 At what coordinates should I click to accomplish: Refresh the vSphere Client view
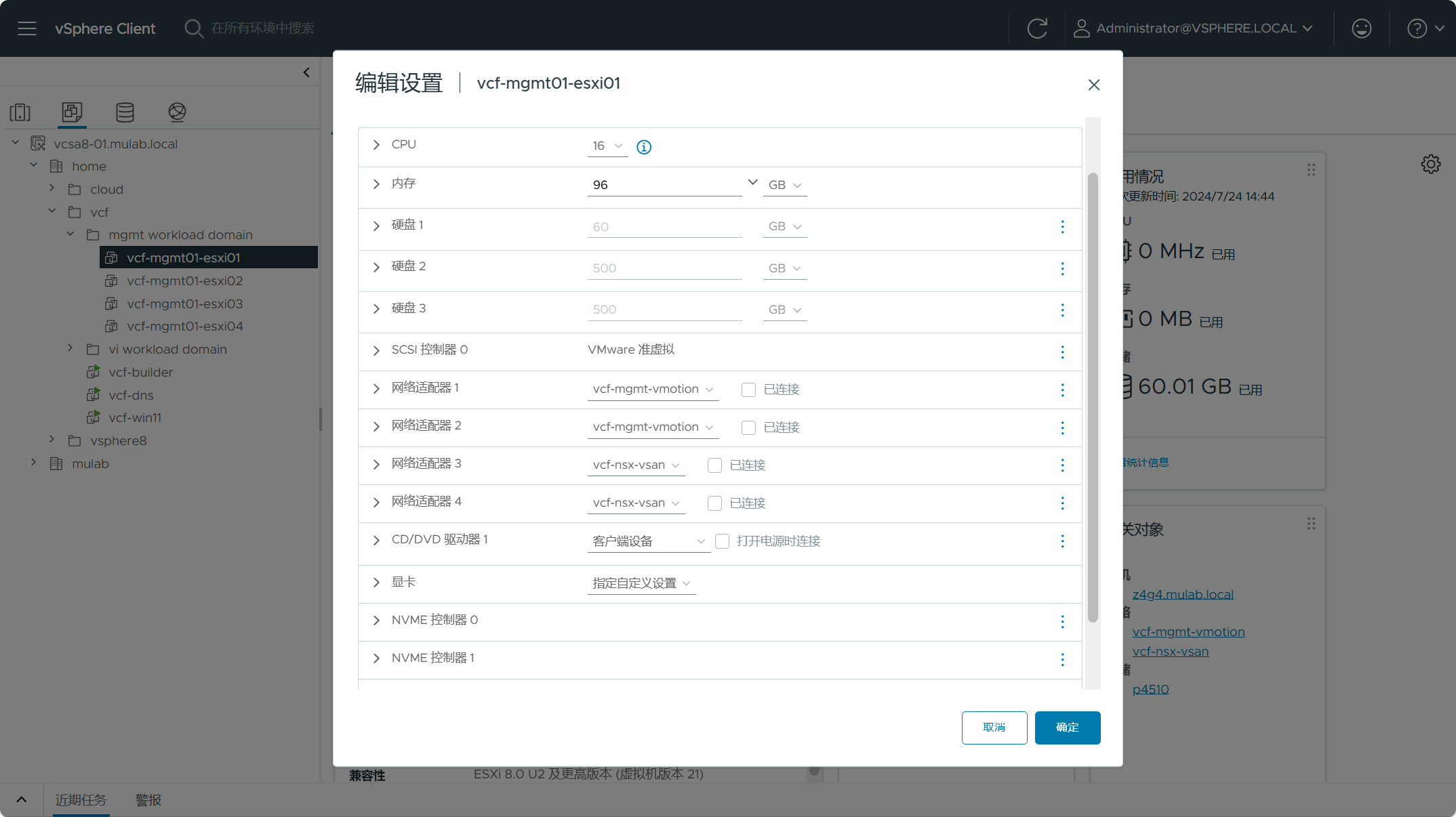click(1037, 28)
